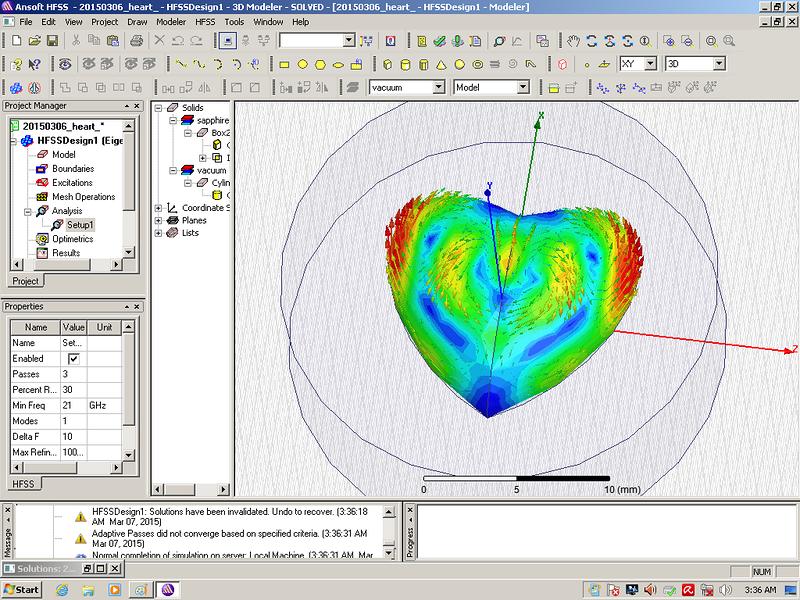Click the Print toolbar icon
Viewport: 800px width, 600px height.
[137, 41]
